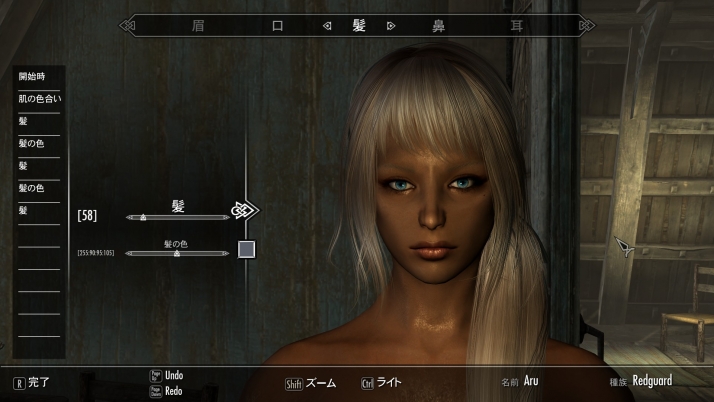Open the hair color swatch square

[x=246, y=249]
